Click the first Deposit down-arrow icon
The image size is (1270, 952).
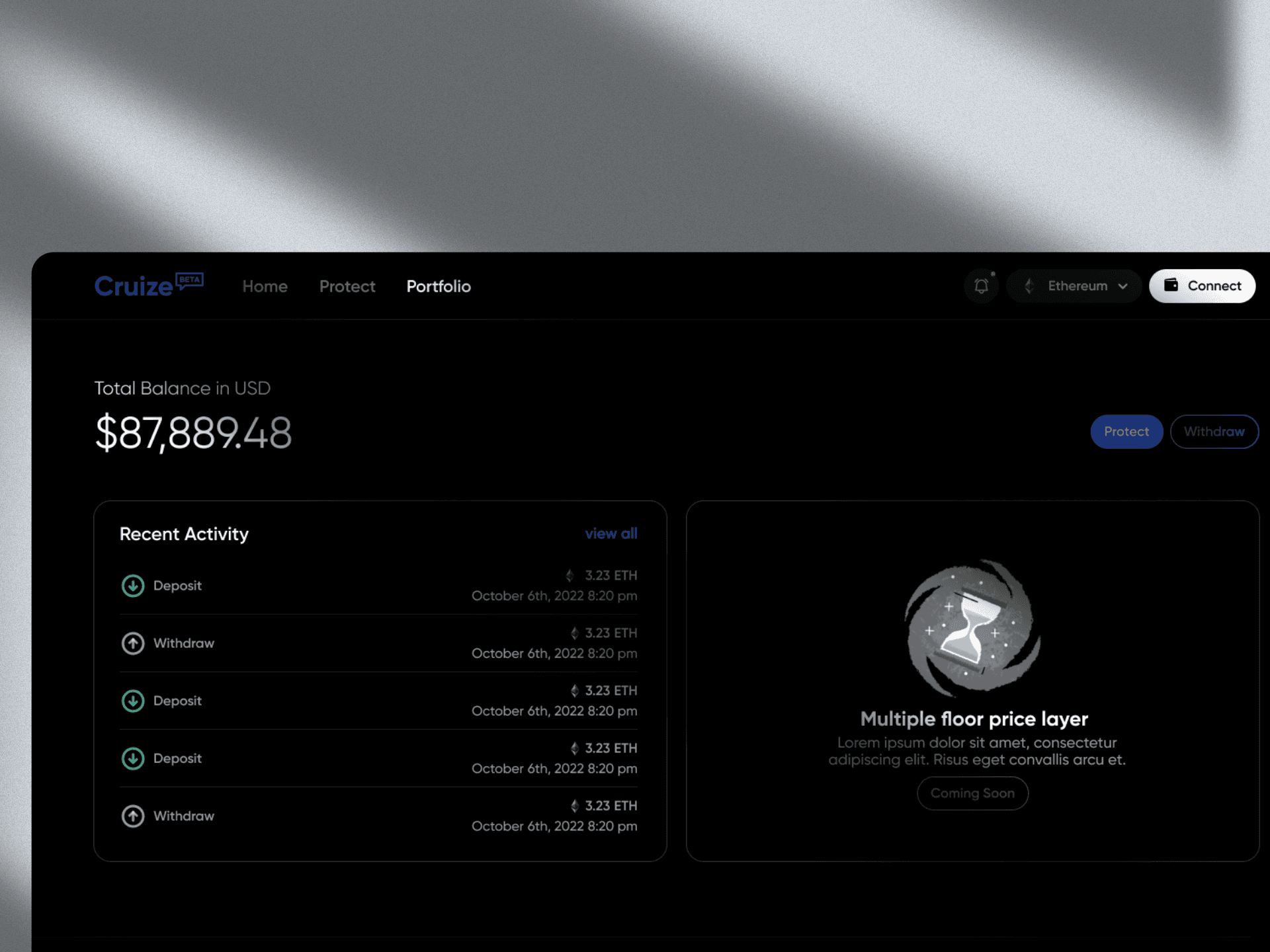[133, 586]
